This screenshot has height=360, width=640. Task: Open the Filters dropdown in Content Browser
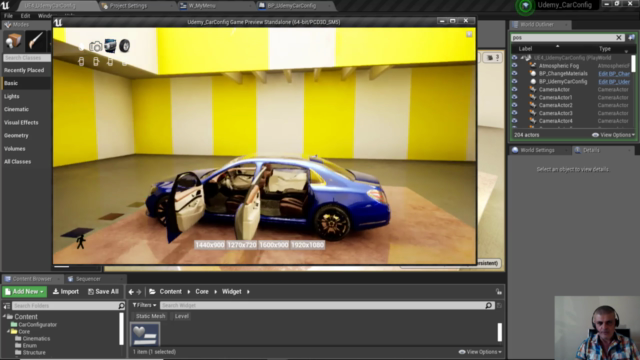click(144, 305)
